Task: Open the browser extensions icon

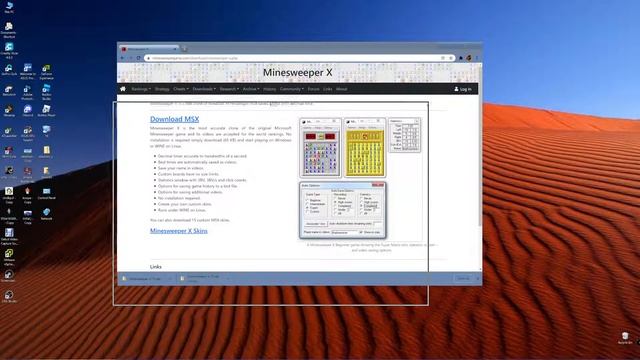Action: tap(461, 58)
